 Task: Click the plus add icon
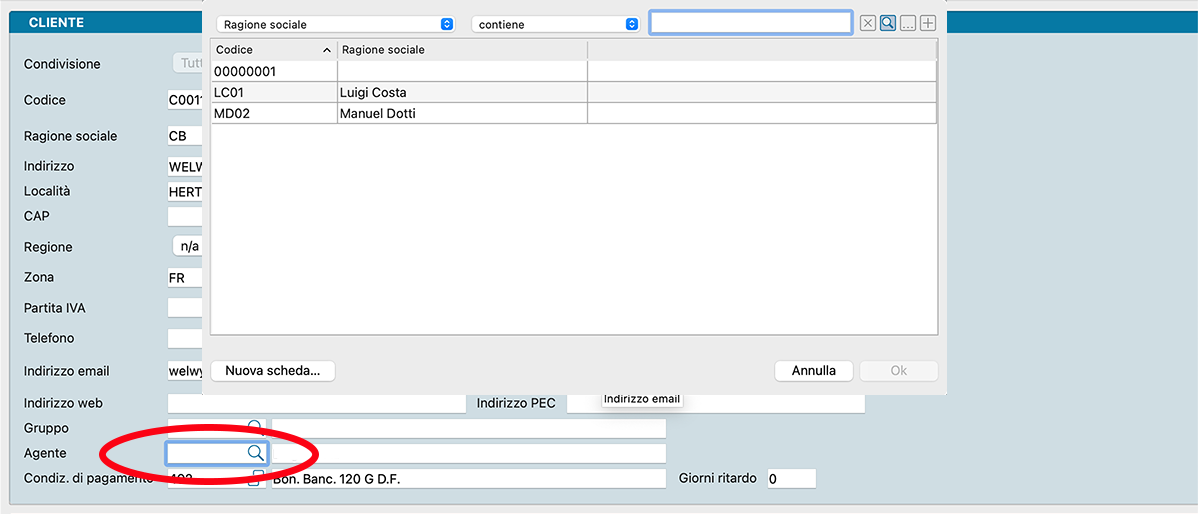[928, 24]
